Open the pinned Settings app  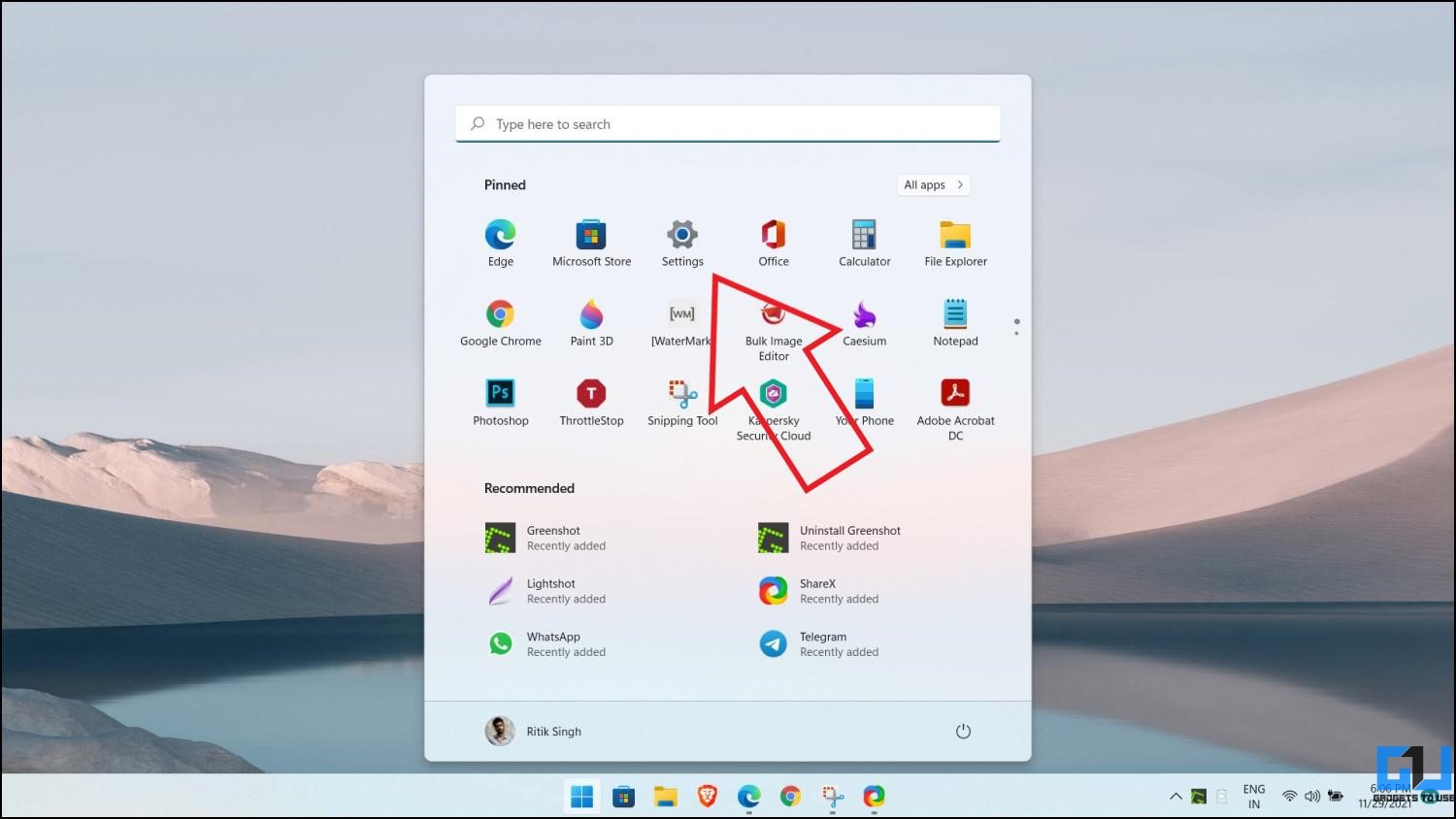point(682,243)
